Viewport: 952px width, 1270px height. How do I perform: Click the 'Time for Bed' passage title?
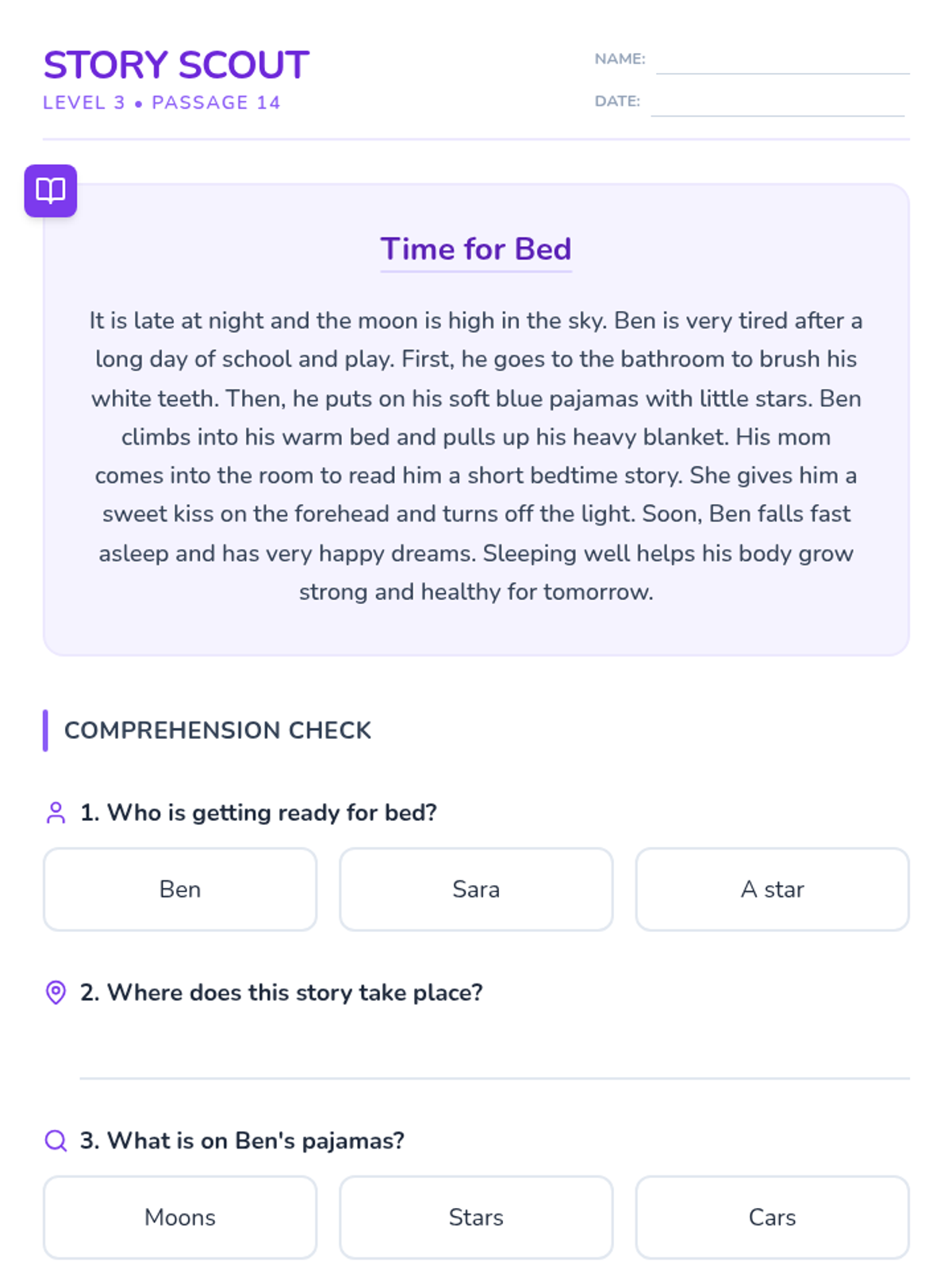(476, 249)
